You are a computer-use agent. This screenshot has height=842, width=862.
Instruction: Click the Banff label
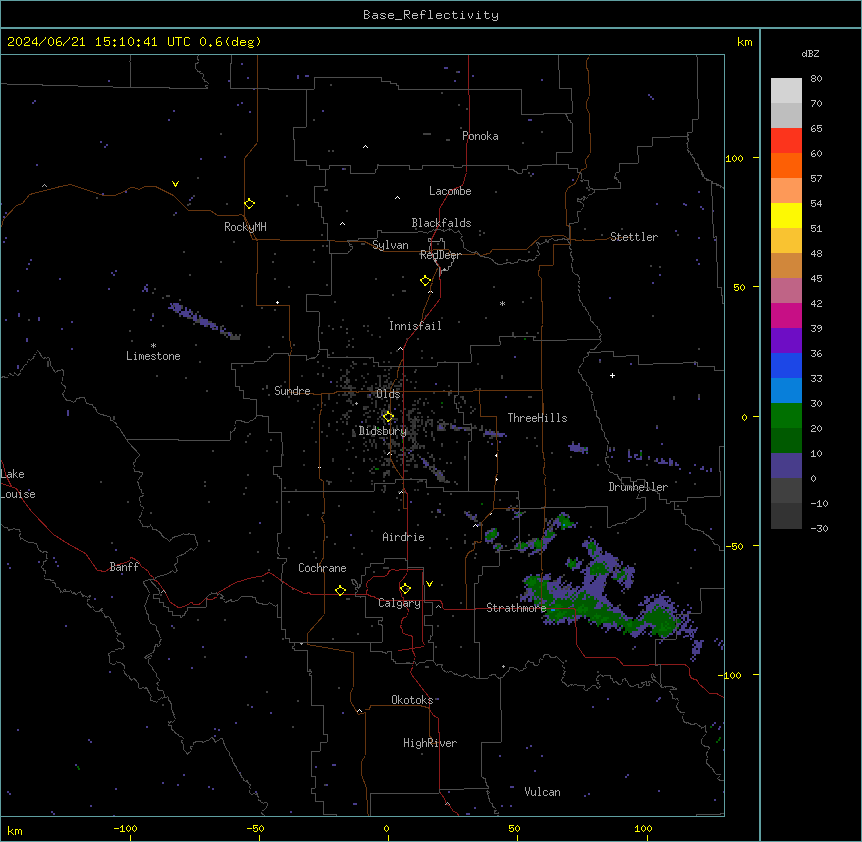pyautogui.click(x=124, y=567)
